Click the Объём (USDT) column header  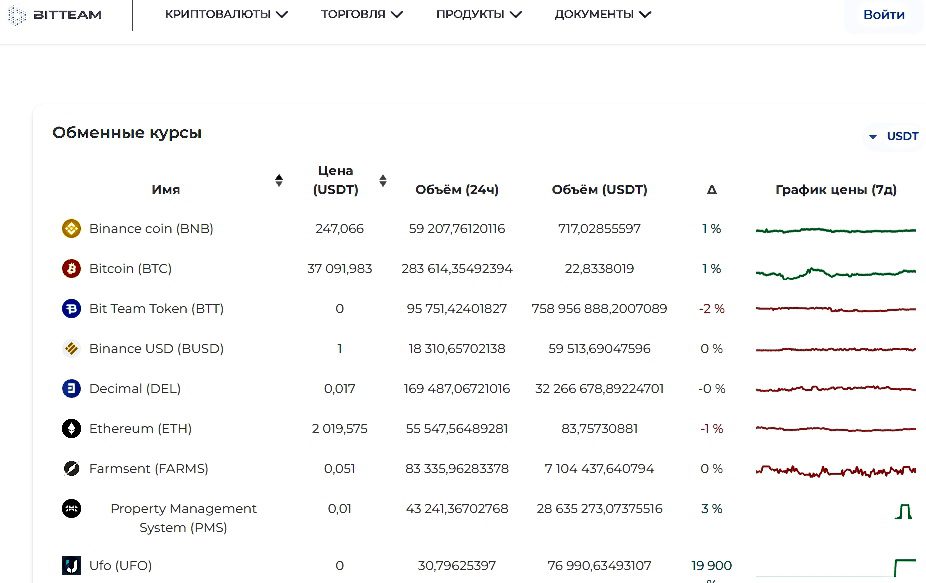[x=599, y=190]
